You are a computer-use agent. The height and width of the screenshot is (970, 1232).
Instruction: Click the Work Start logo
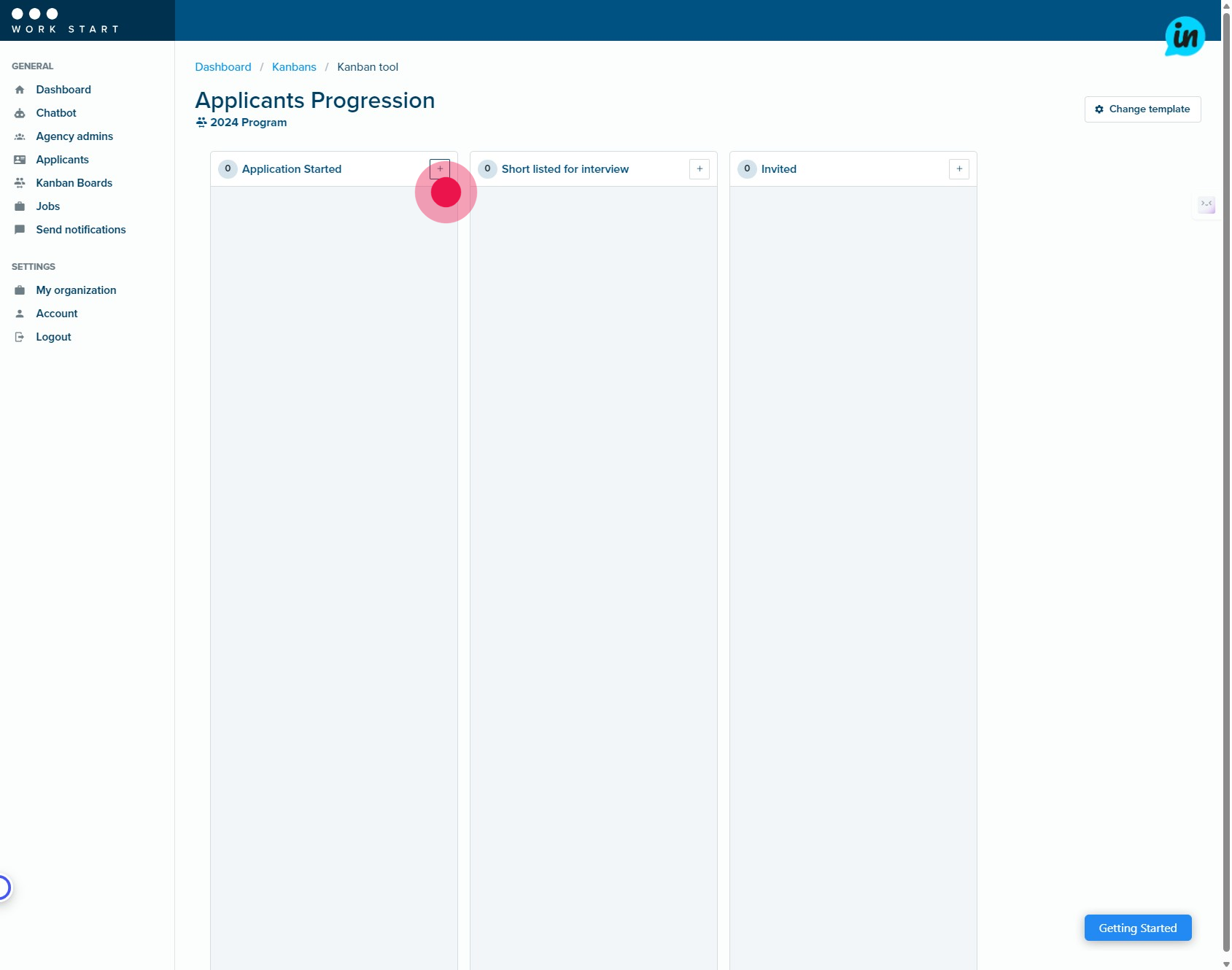coord(65,20)
